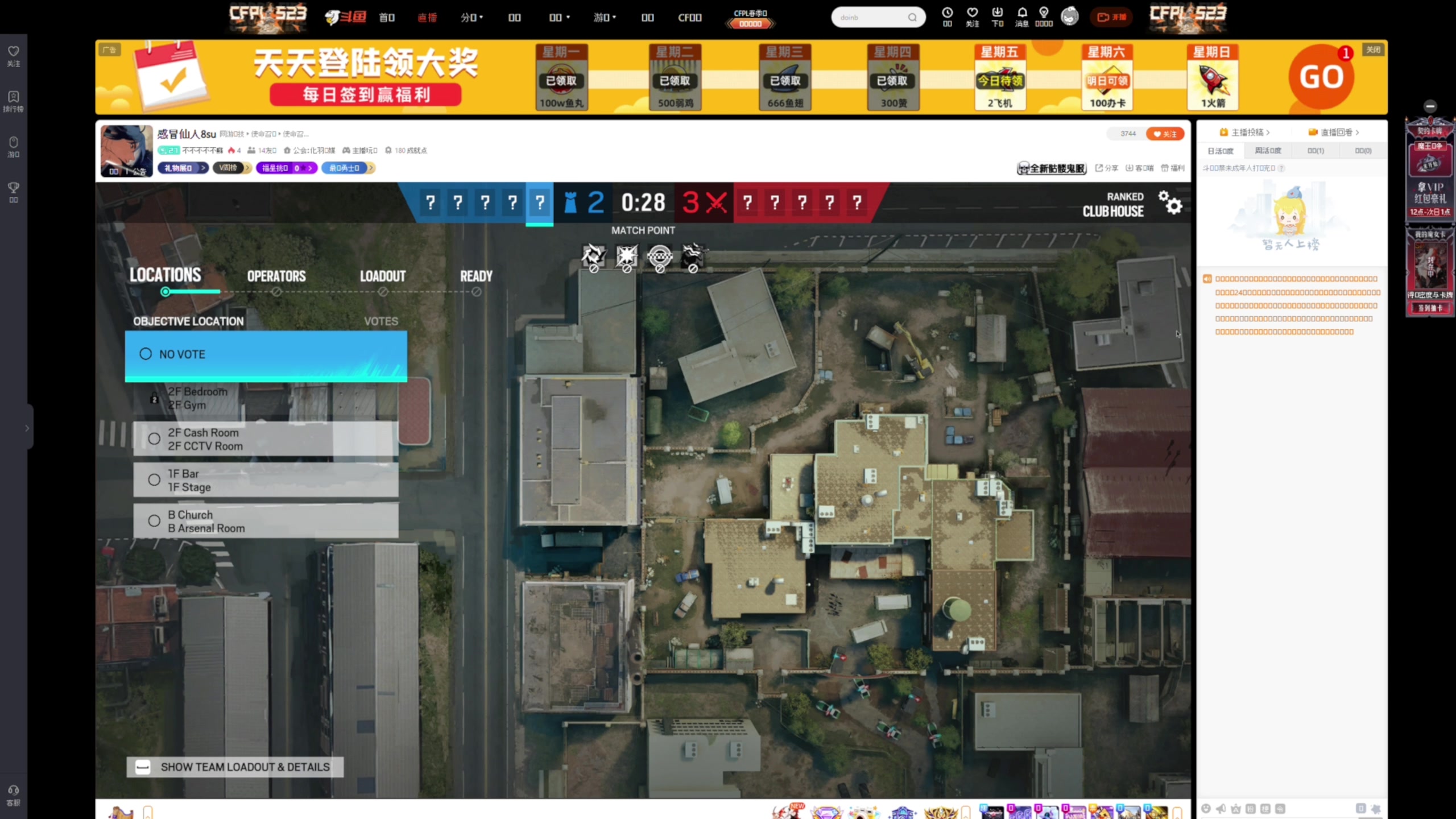Click the Friday reward card on banner

coord(1000,77)
